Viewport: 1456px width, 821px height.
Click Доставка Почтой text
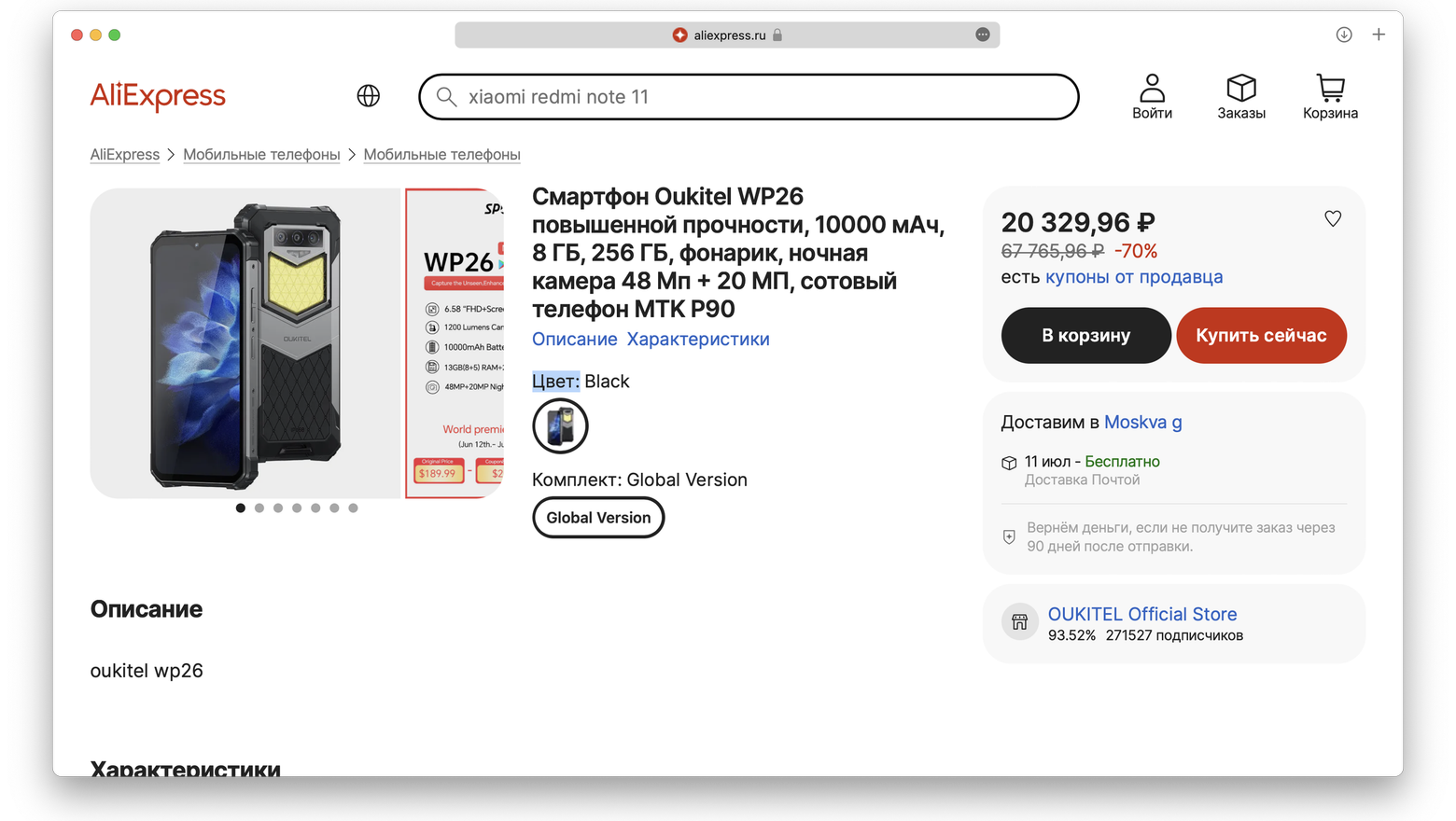pos(1083,480)
